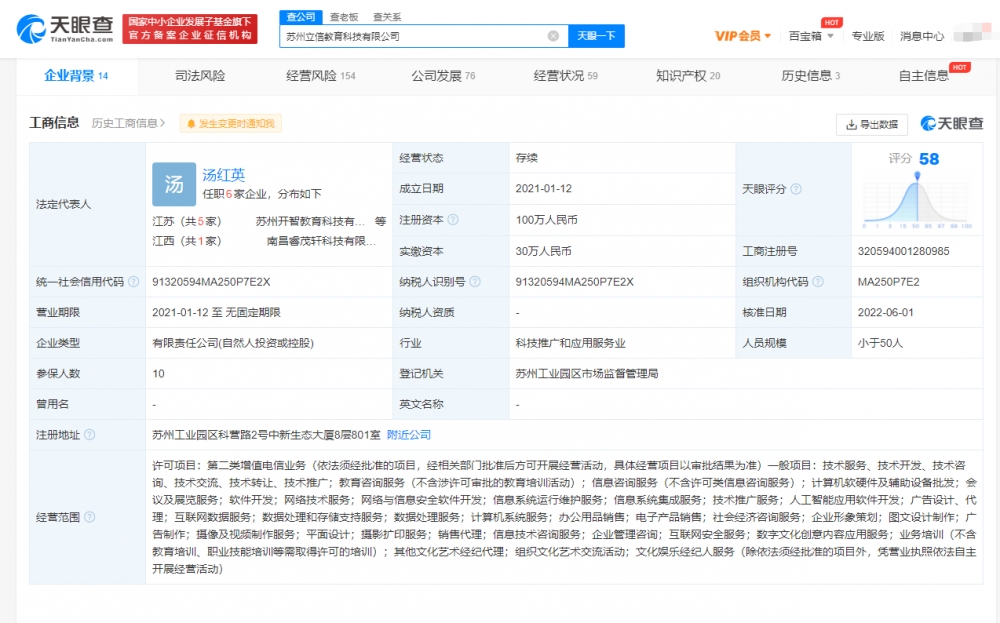Select the 经营状况 tab

pos(566,76)
